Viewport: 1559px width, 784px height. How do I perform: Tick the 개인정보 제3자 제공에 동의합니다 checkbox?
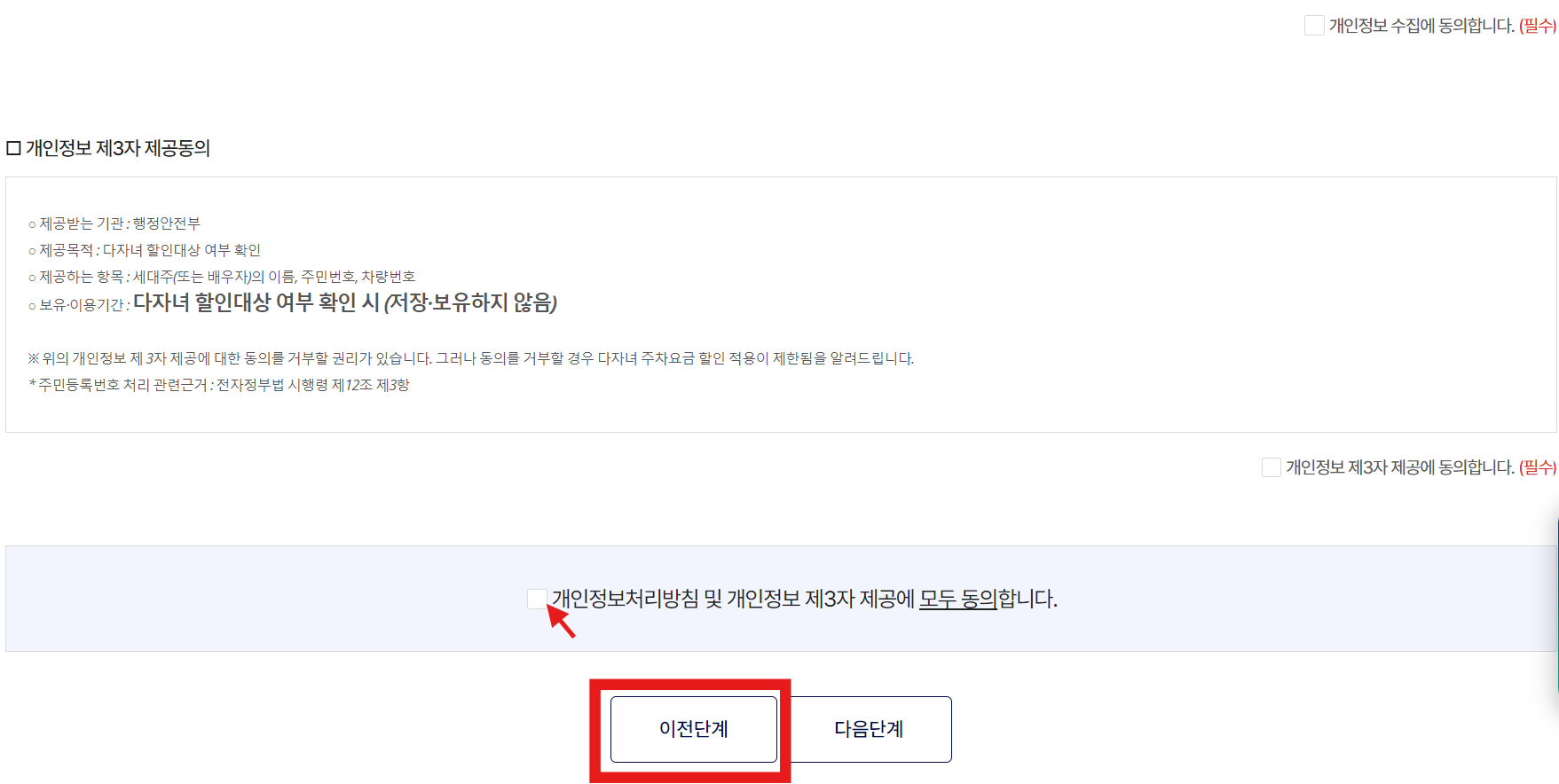(1272, 467)
